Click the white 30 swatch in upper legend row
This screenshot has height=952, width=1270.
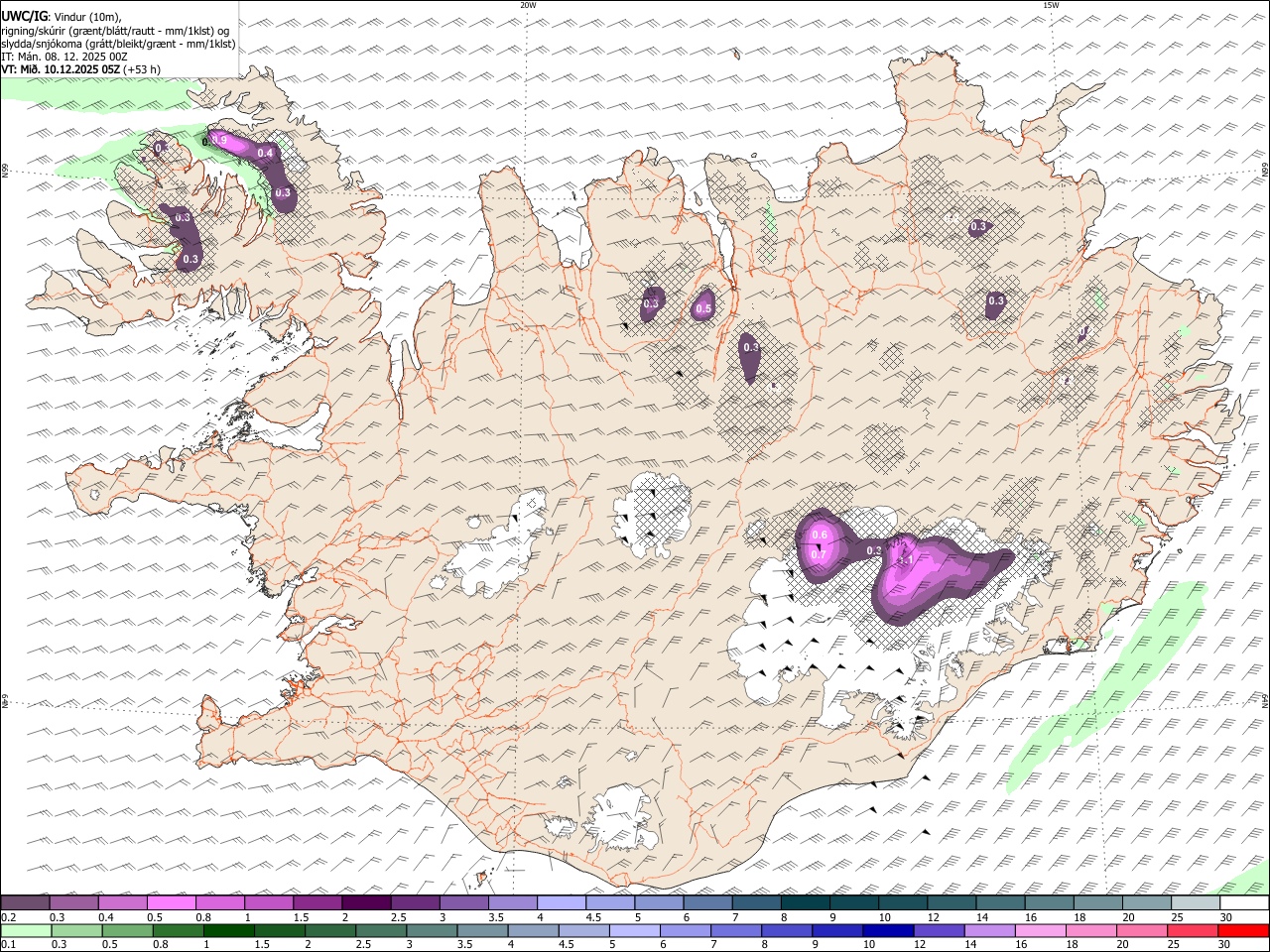[x=1244, y=902]
